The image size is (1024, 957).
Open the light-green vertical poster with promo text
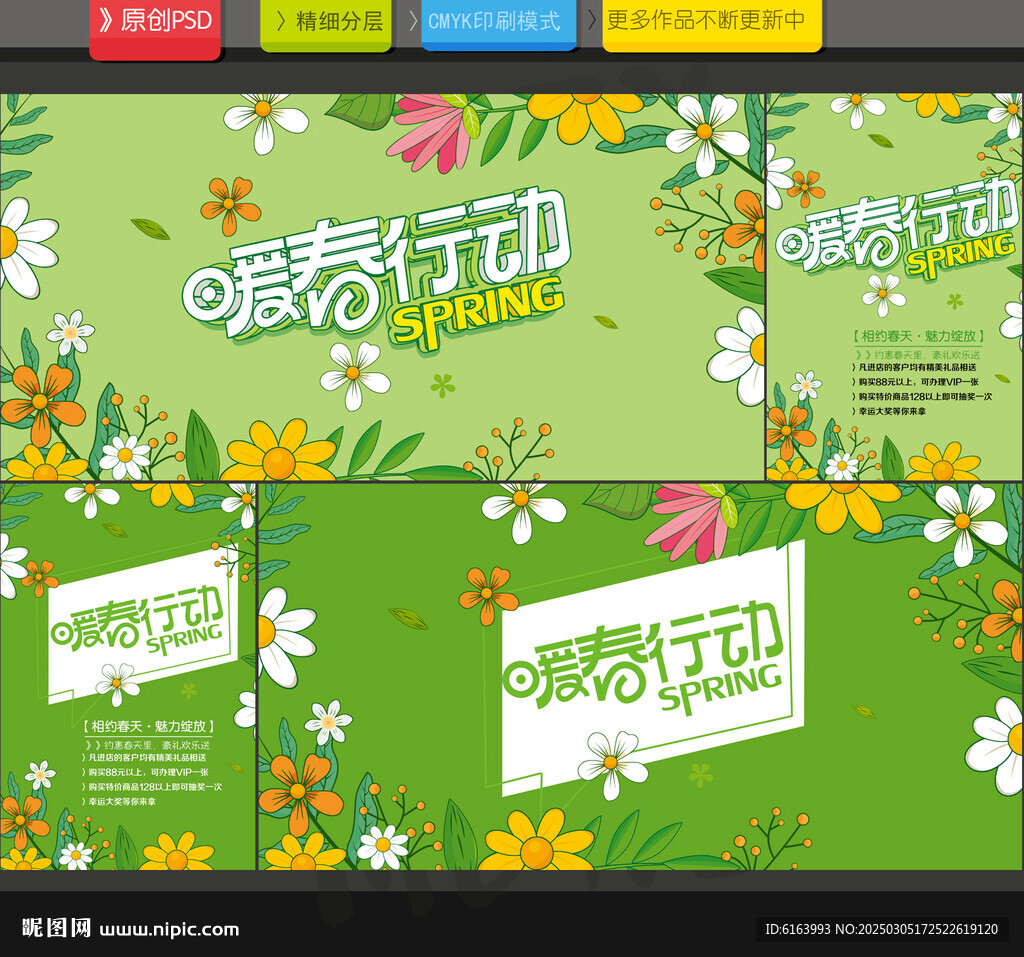click(895, 287)
